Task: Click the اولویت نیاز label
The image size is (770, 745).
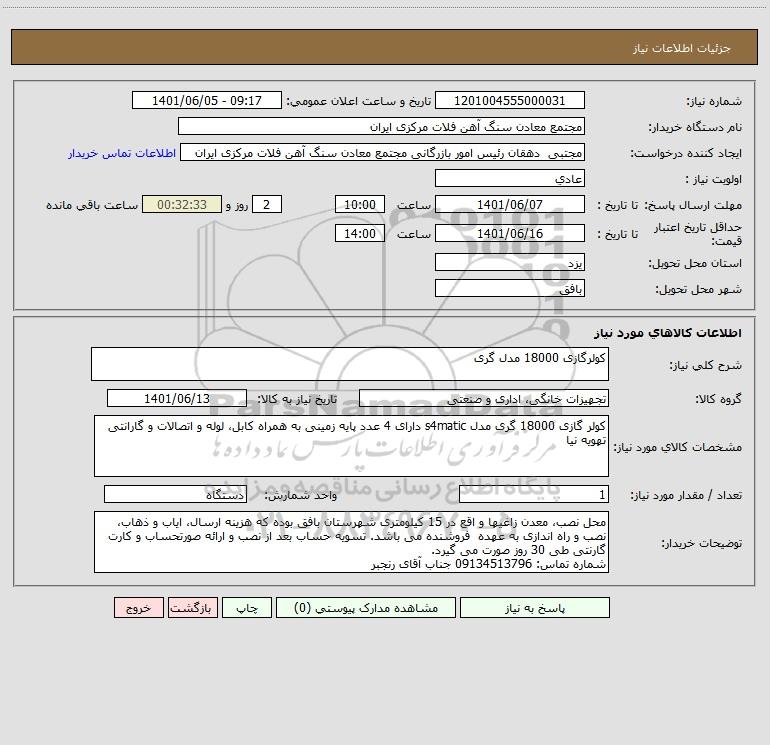Action: click(714, 180)
